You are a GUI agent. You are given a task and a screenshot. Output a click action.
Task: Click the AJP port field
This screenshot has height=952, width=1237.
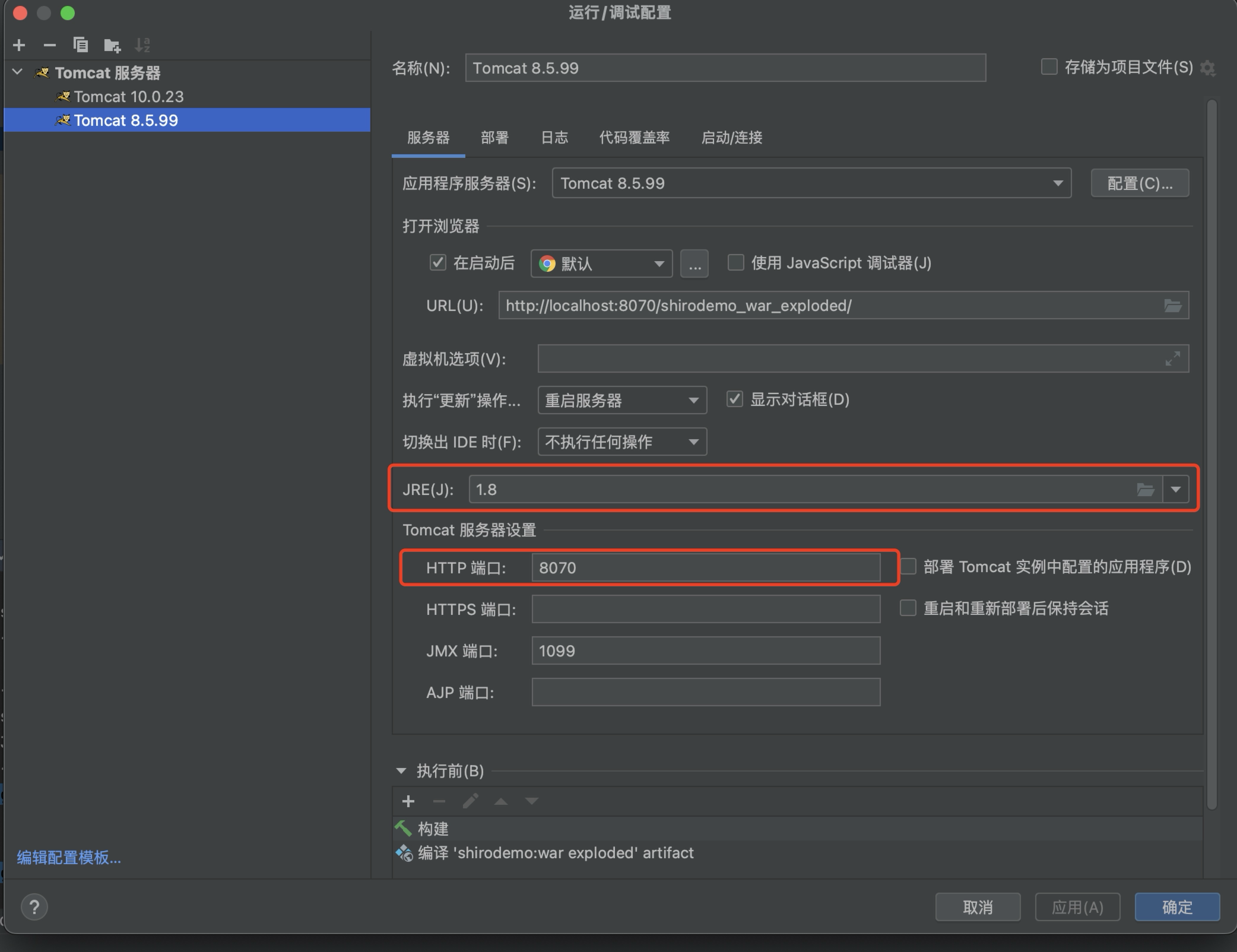[706, 692]
